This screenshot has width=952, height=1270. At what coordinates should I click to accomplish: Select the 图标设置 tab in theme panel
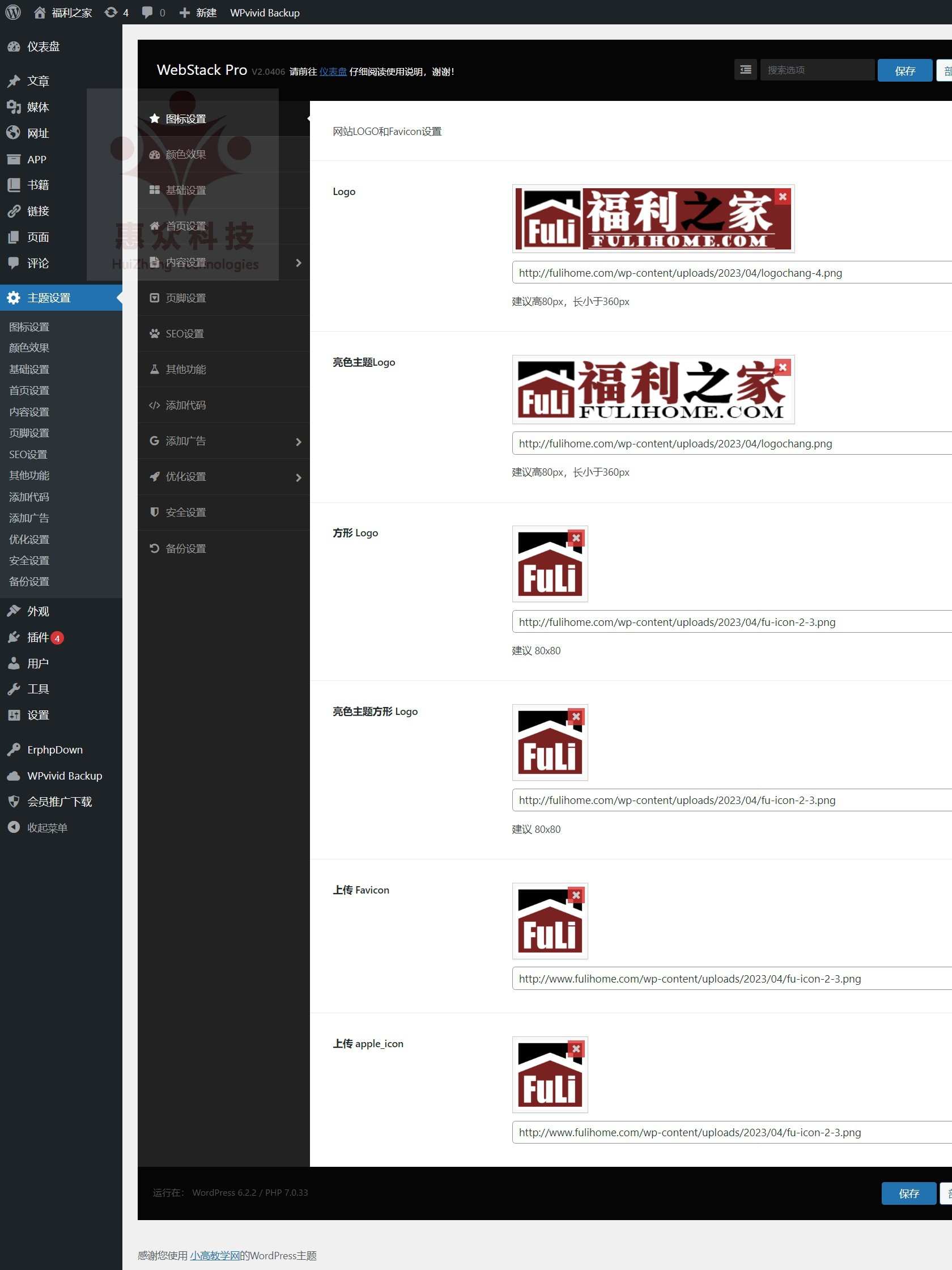(223, 119)
